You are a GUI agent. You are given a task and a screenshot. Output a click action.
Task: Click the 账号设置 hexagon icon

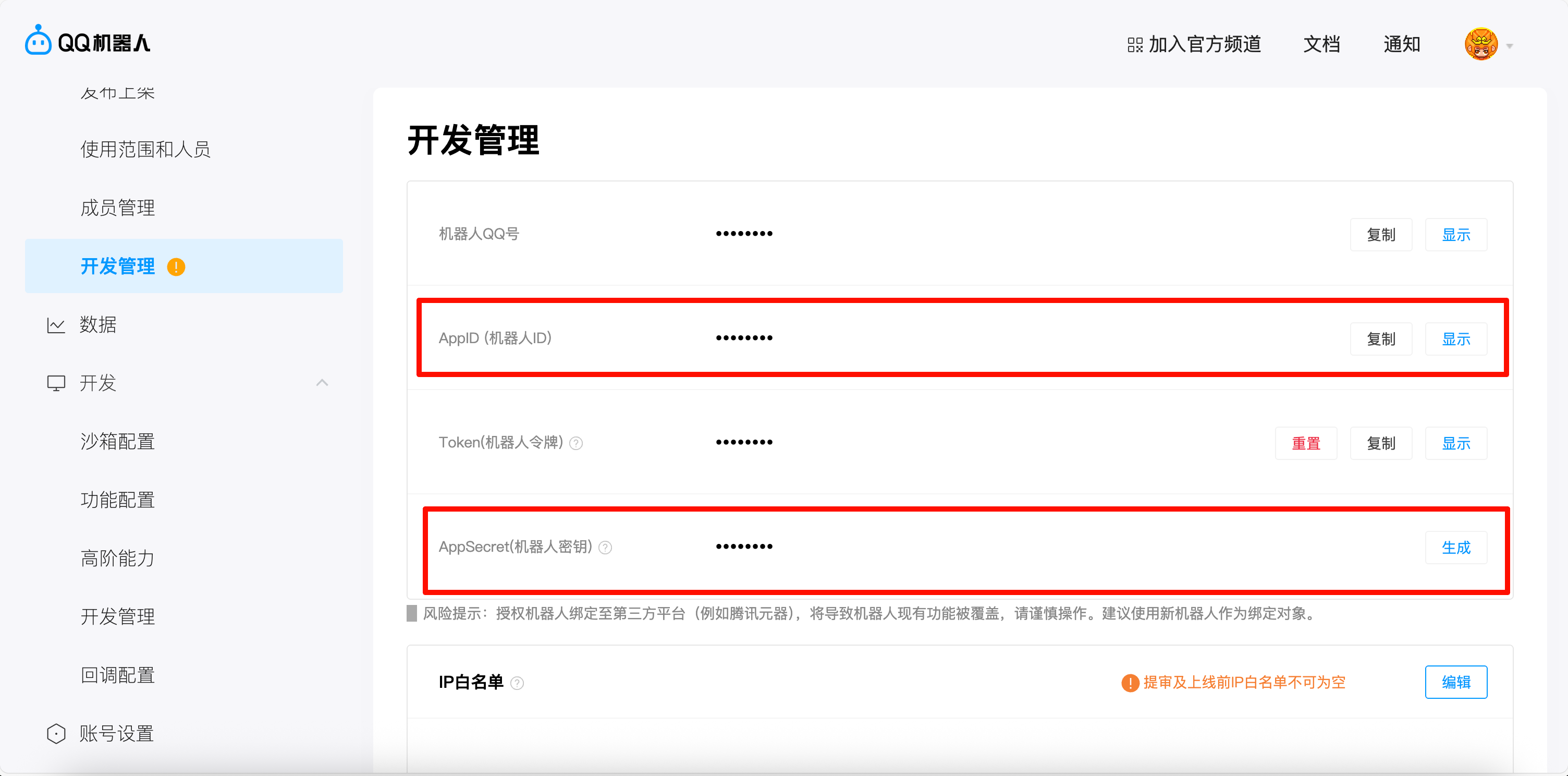(56, 733)
